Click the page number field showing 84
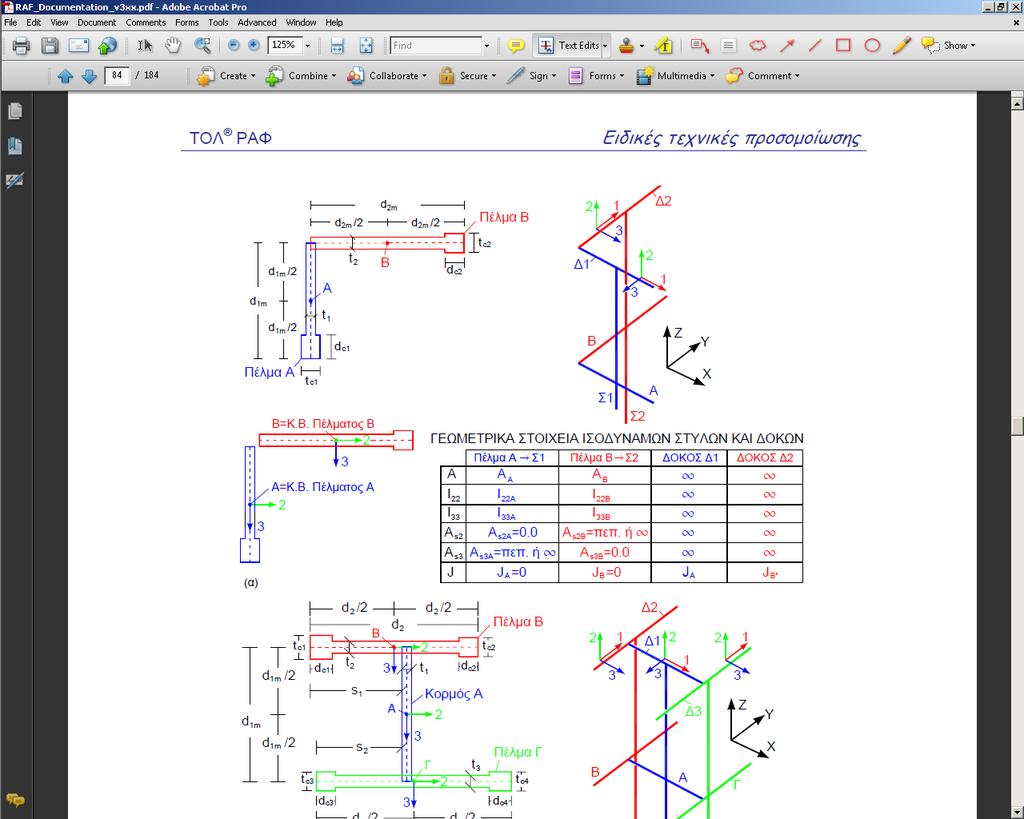1024x819 pixels. coord(117,76)
